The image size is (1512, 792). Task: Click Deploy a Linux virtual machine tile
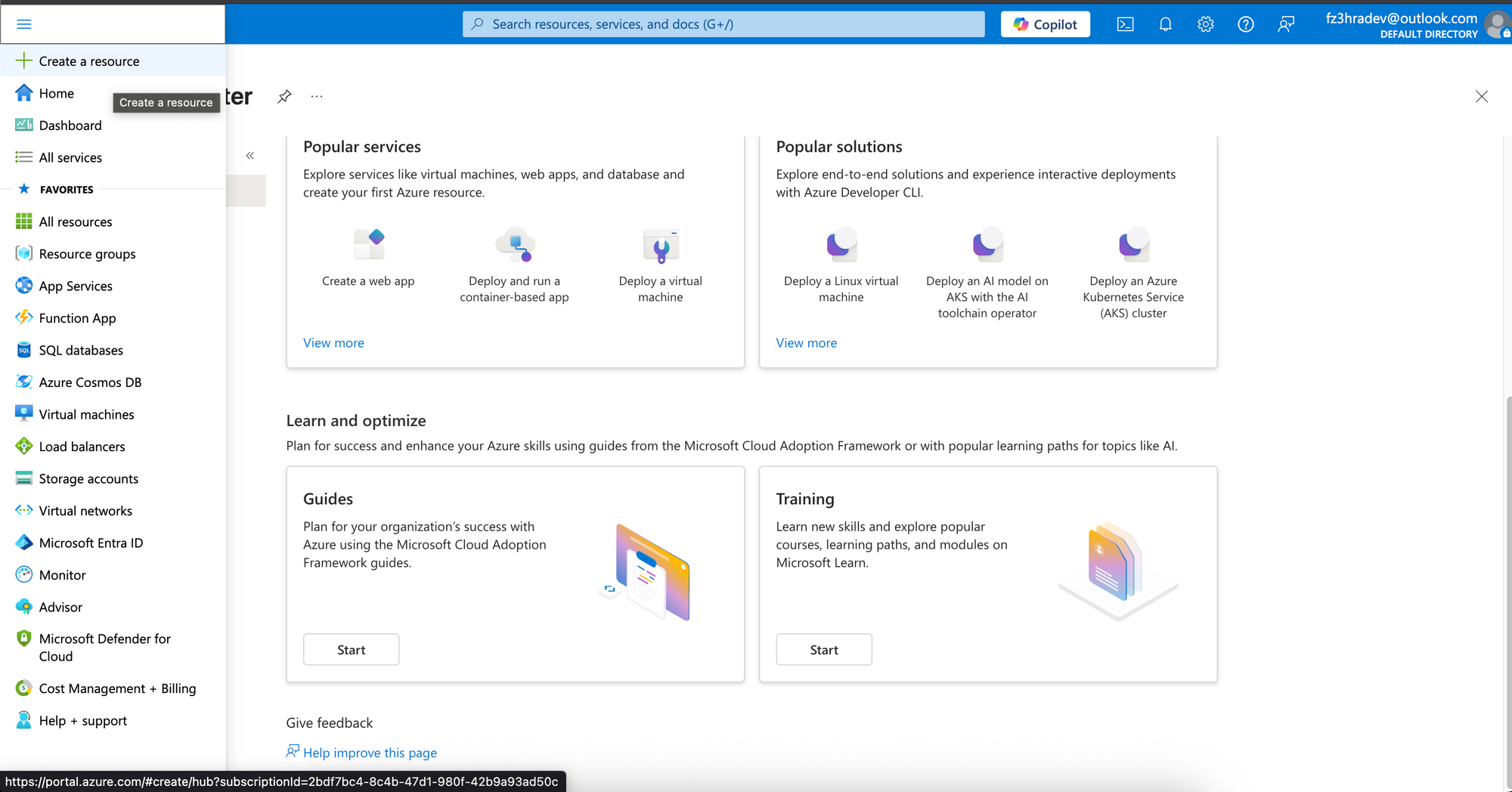click(x=841, y=265)
